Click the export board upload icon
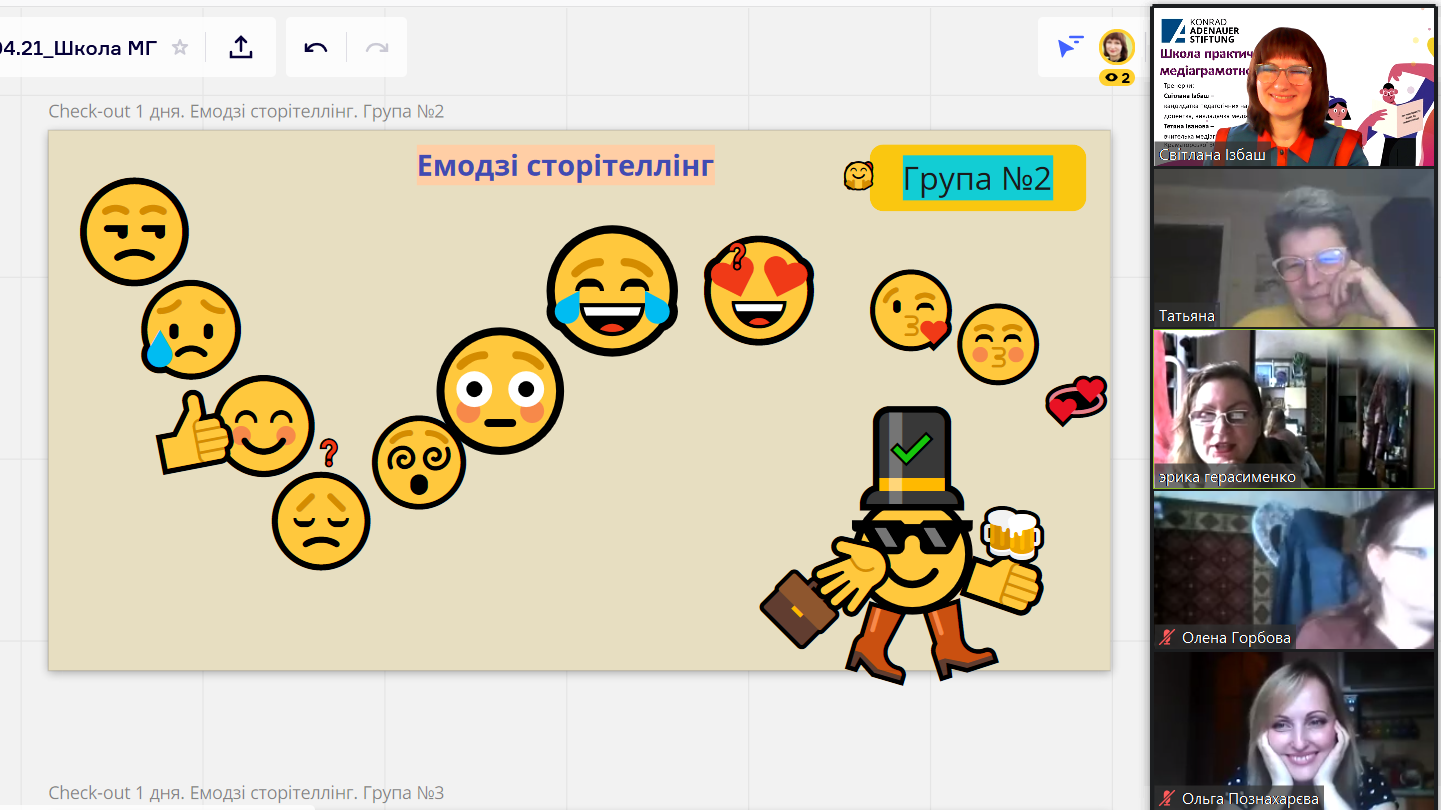This screenshot has width=1441, height=810. tap(241, 47)
